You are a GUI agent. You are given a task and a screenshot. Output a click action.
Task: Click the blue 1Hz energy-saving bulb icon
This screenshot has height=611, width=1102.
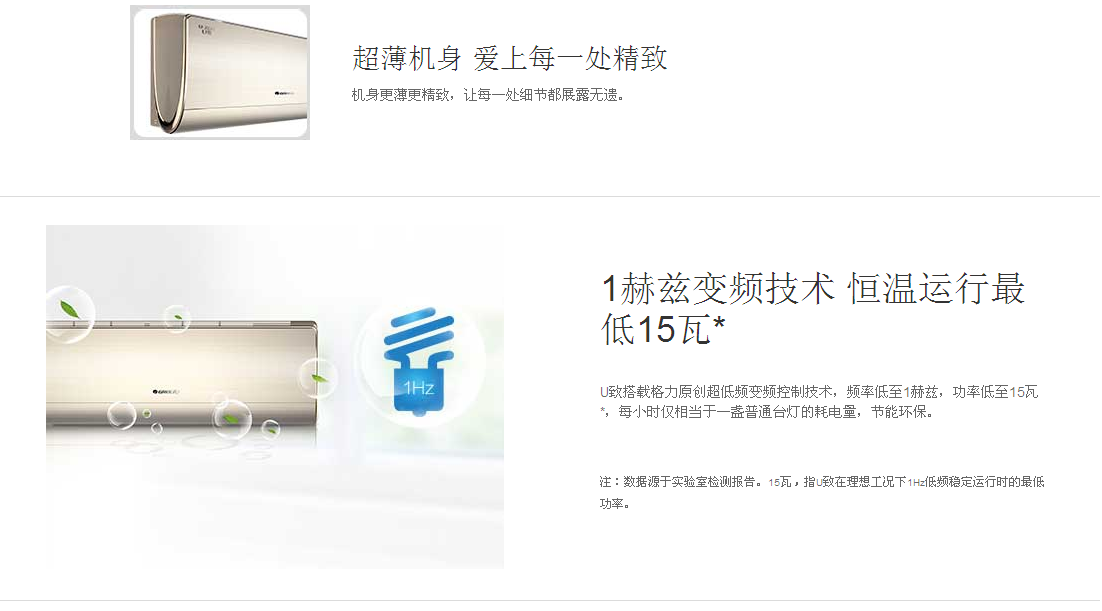[419, 361]
